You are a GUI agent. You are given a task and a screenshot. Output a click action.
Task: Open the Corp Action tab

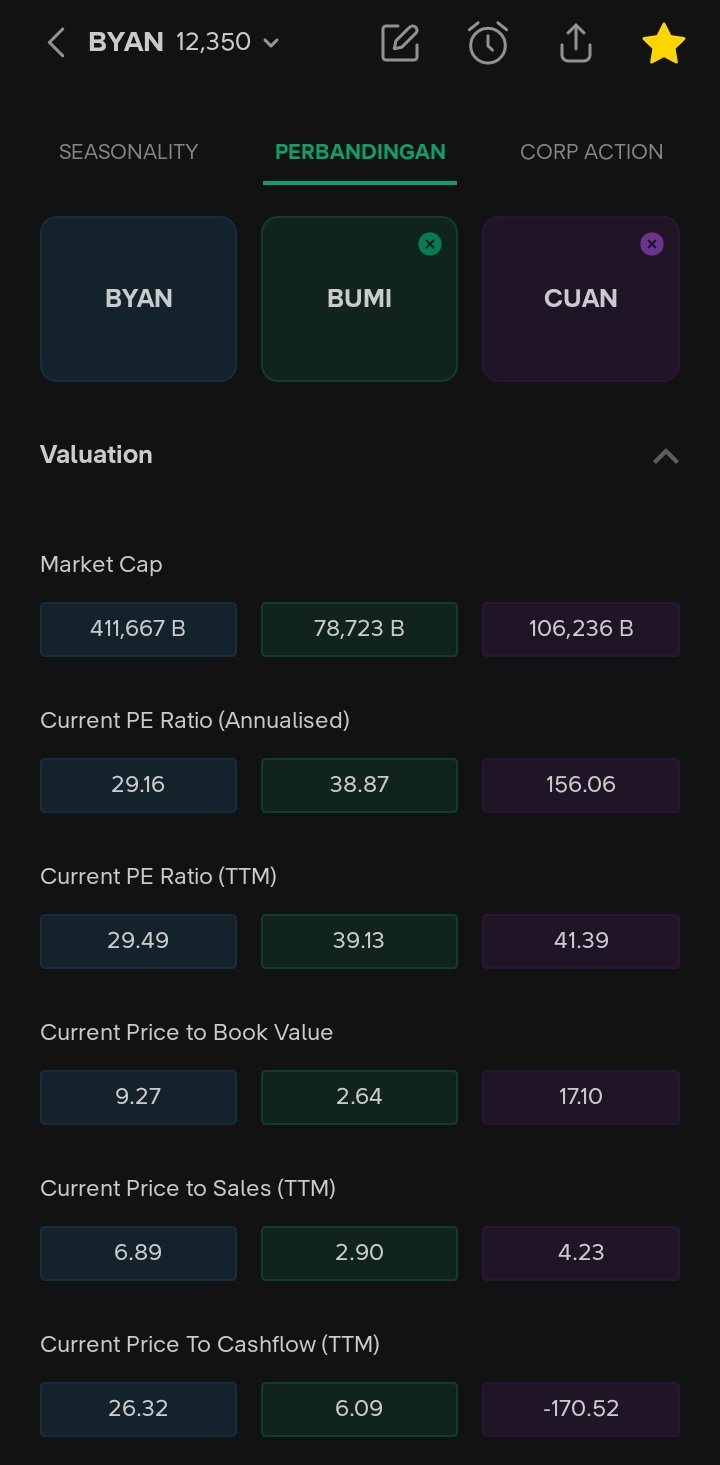(592, 152)
